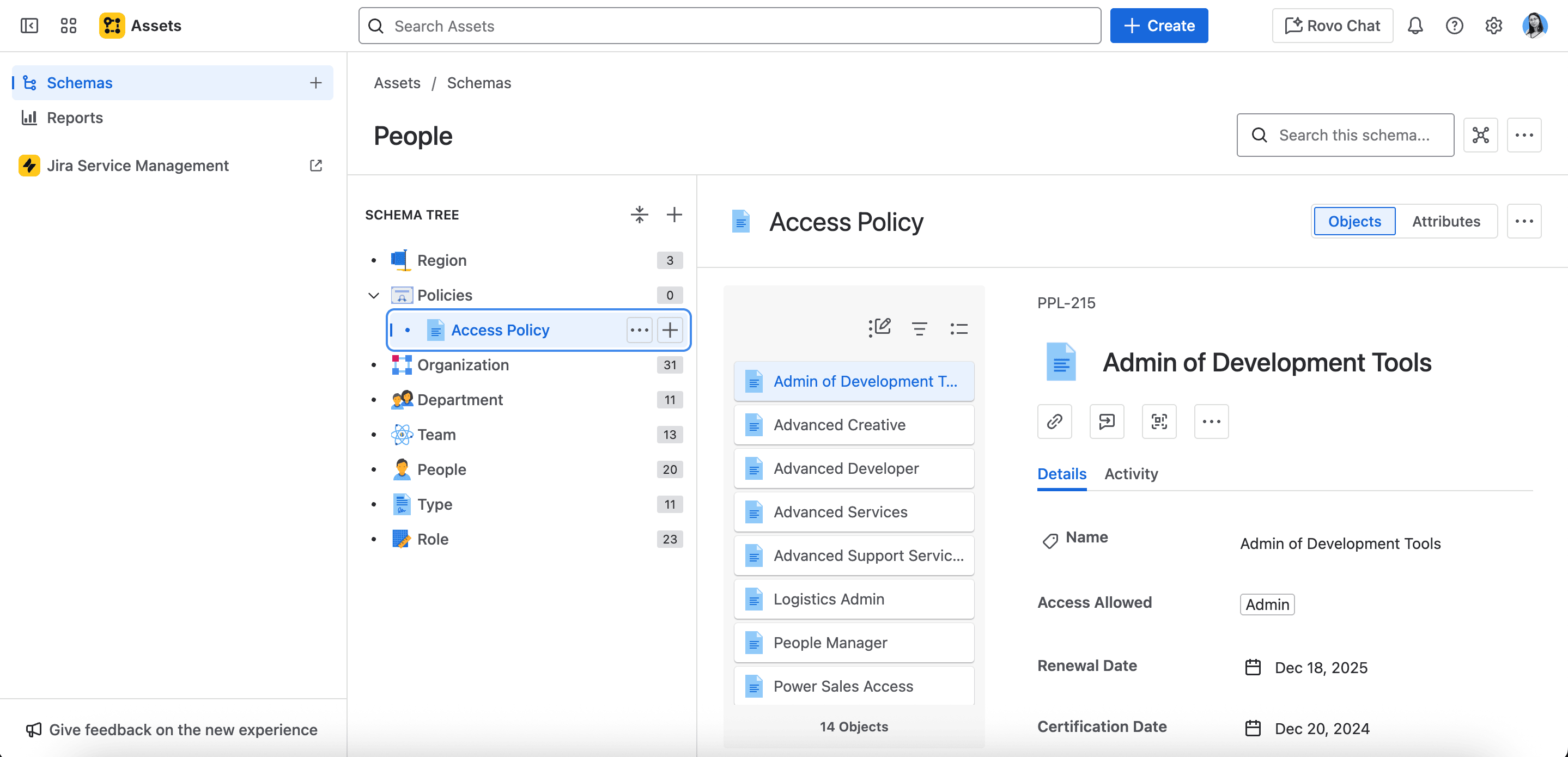
Task: Switch to the Attributes view toggle
Action: tap(1445, 222)
